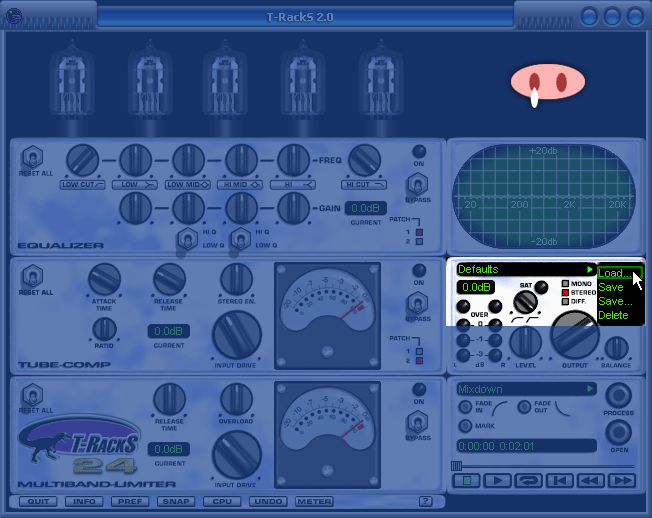Flip the Equalizer Reset All switch
Screen dimensions: 652x518
(32, 158)
